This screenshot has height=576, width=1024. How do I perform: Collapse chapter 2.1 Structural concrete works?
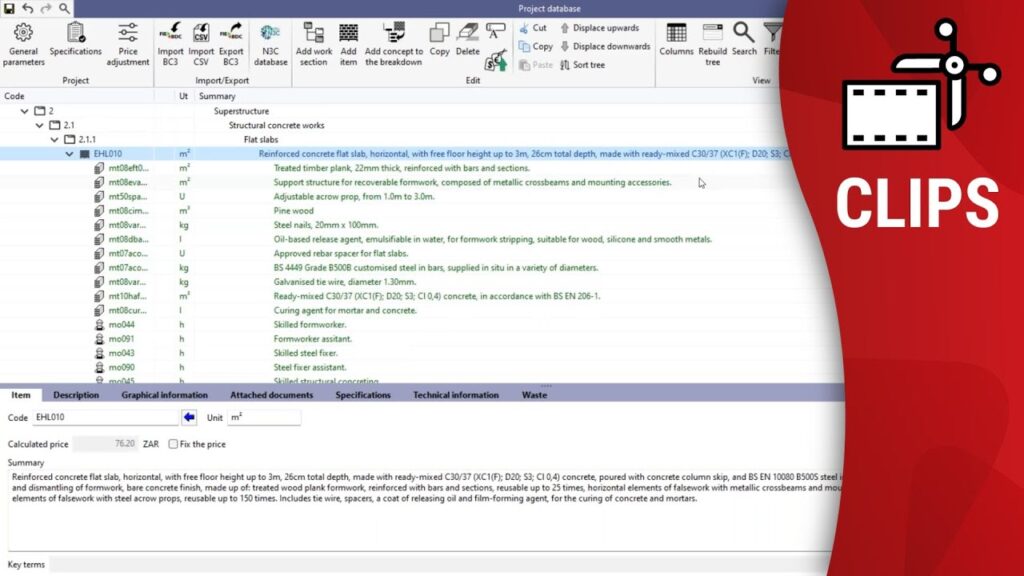40,126
